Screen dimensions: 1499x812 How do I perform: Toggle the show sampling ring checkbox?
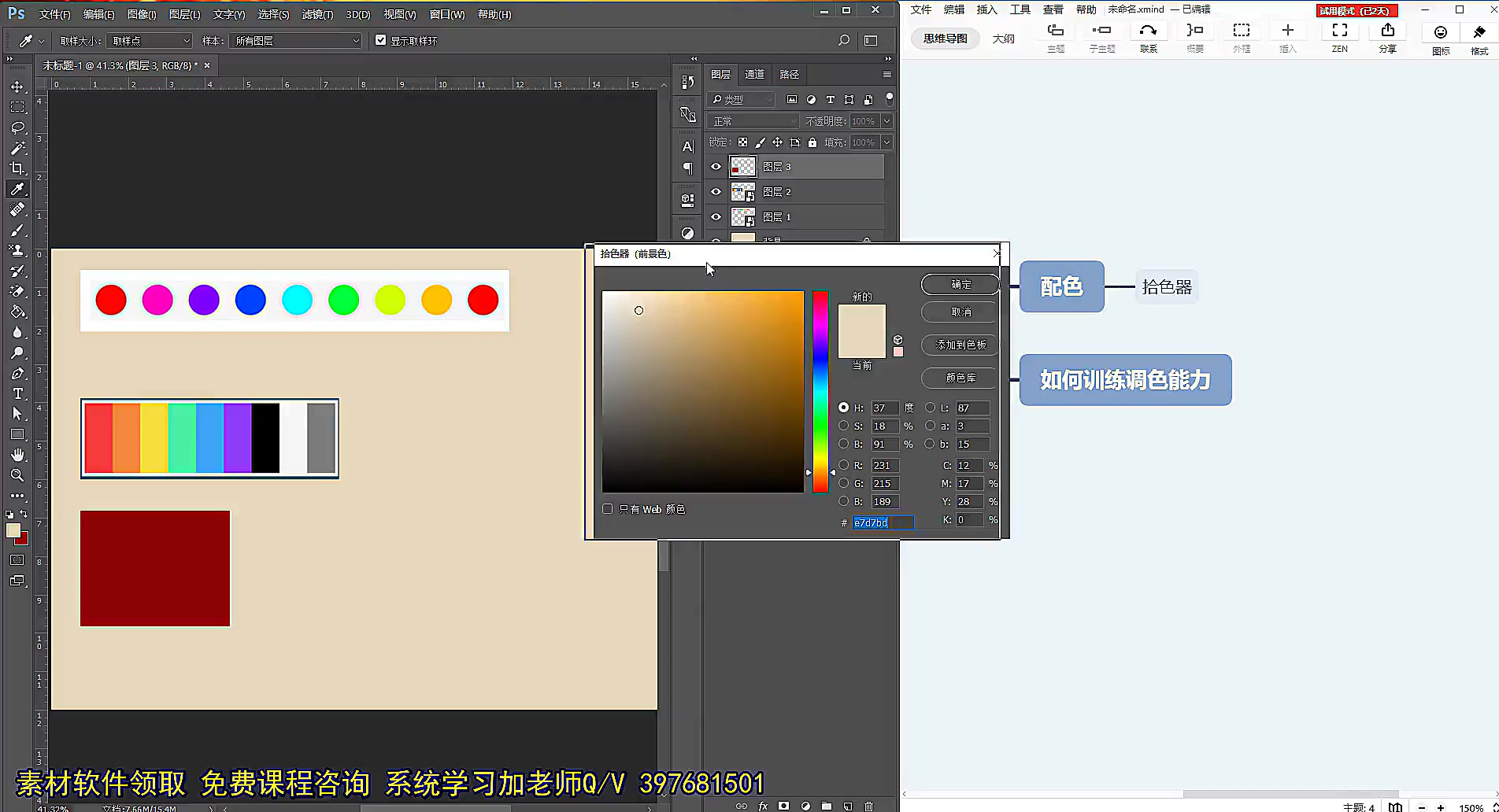[x=381, y=40]
